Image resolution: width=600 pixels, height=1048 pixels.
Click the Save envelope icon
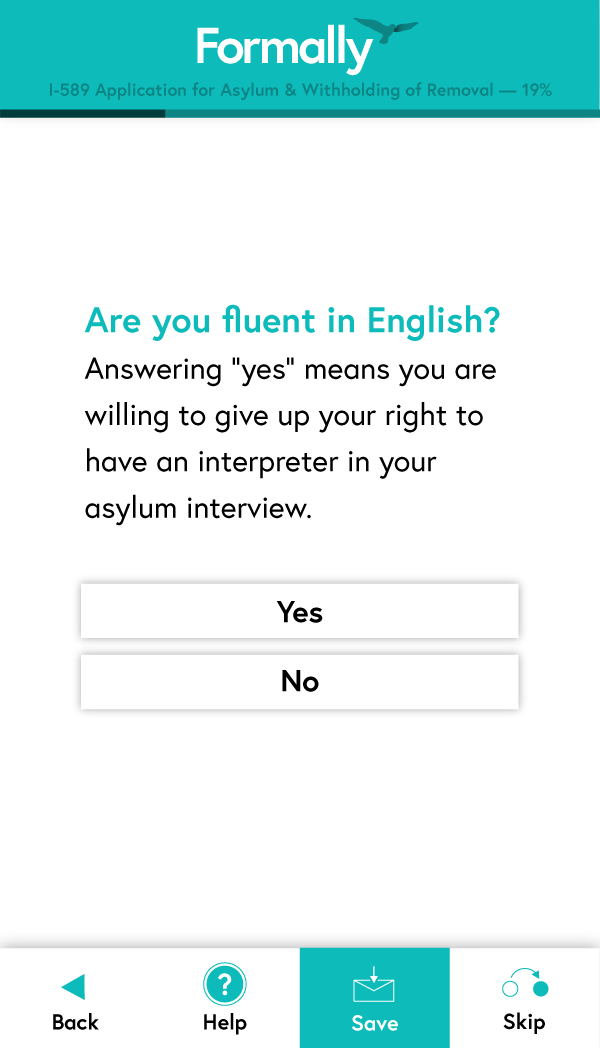pos(374,985)
